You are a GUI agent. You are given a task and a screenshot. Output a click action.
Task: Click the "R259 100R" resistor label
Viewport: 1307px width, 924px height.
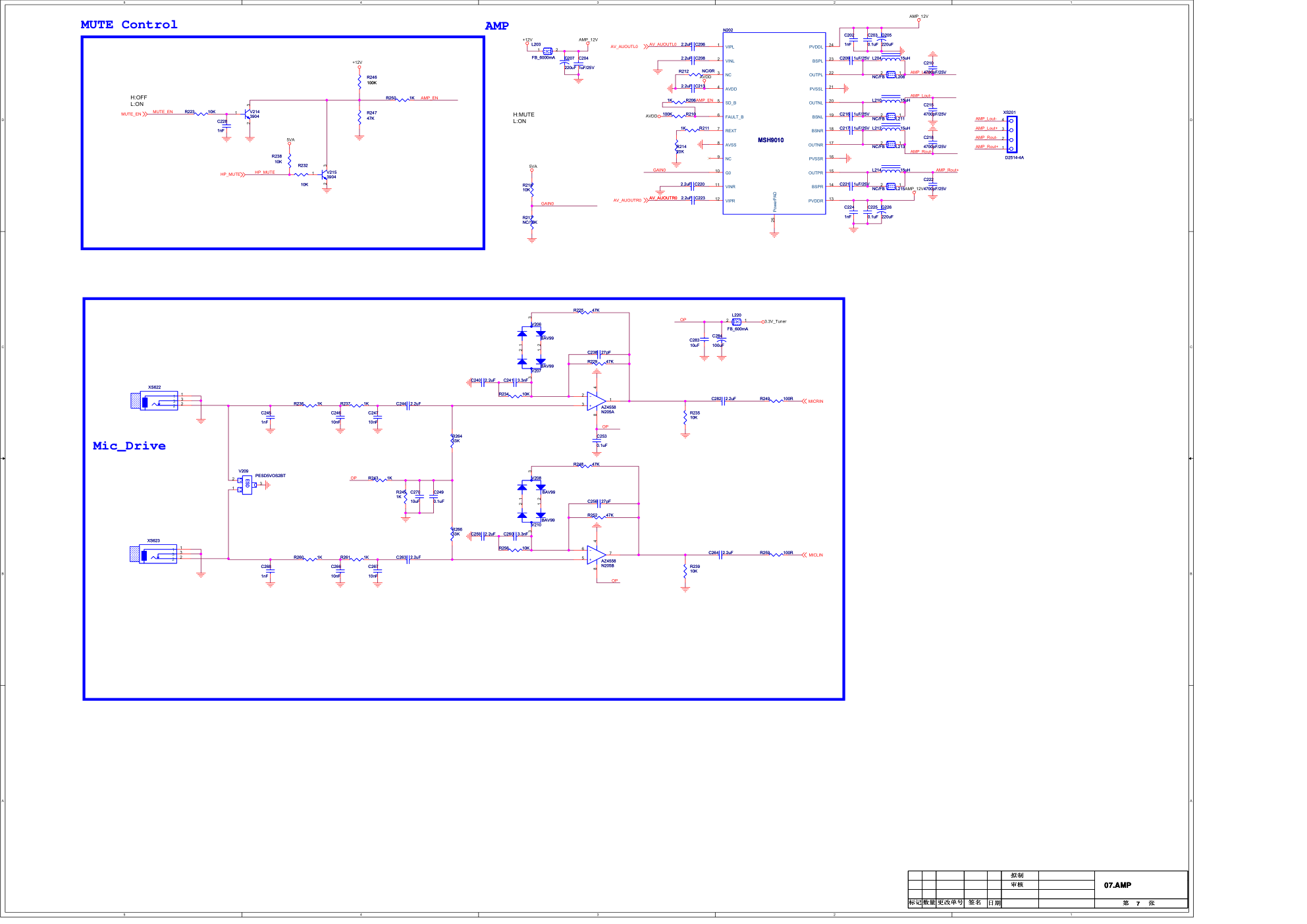point(776,553)
